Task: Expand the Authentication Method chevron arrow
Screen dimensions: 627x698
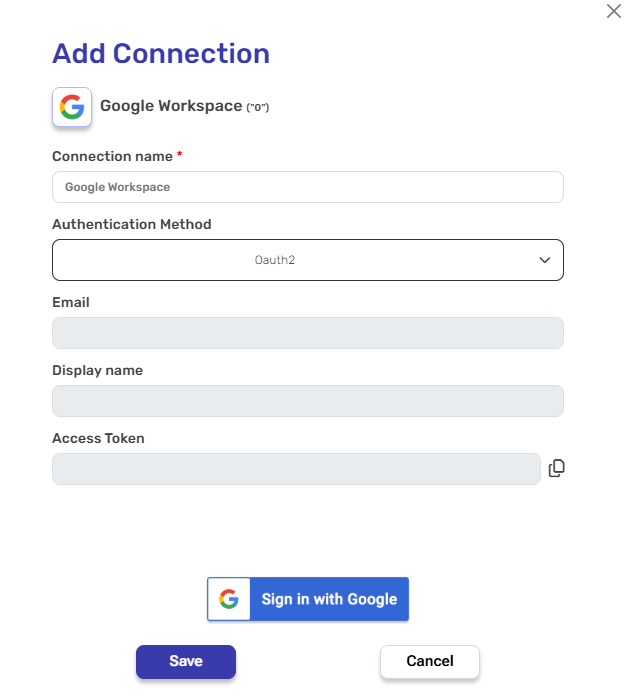Action: (545, 260)
